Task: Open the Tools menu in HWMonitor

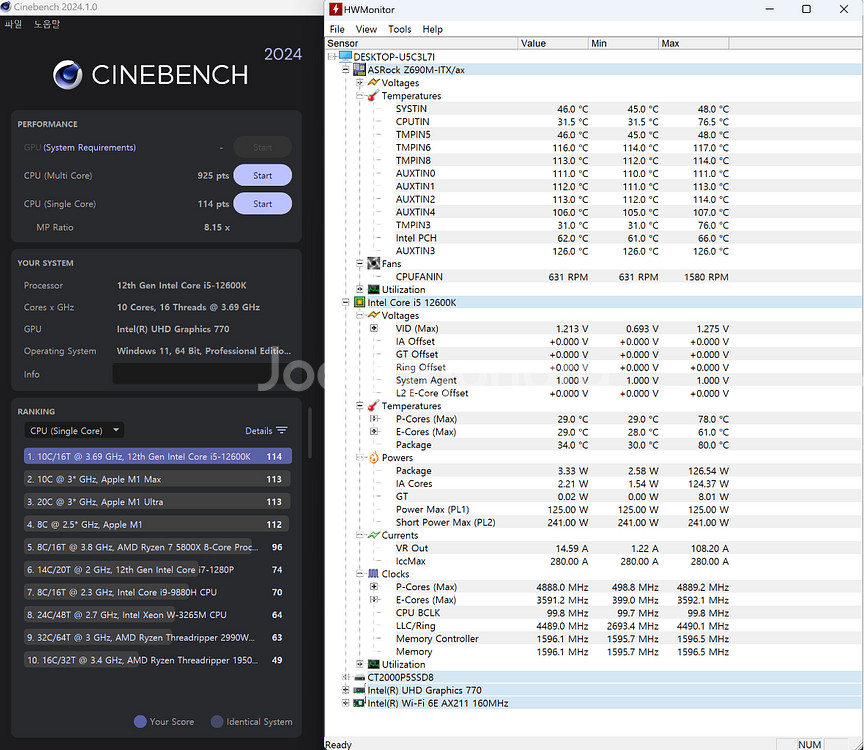Action: tap(399, 29)
